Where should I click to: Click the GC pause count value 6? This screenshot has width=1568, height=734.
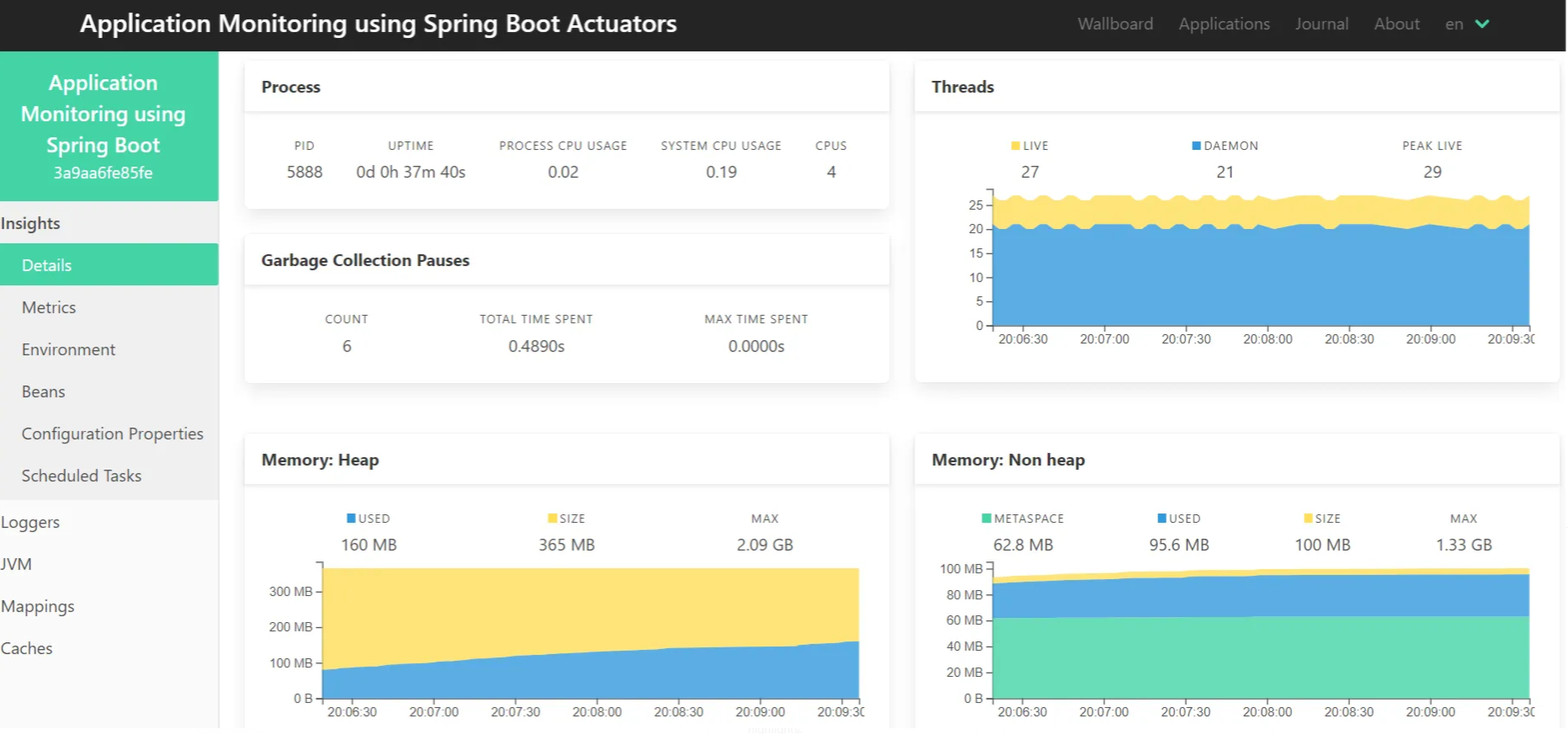347,346
